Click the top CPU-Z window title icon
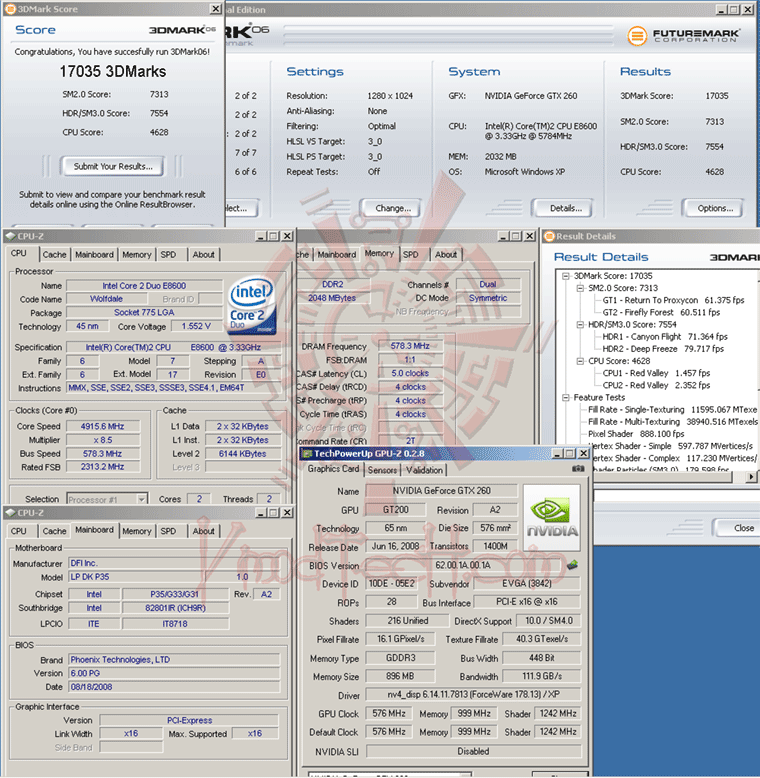 10,236
